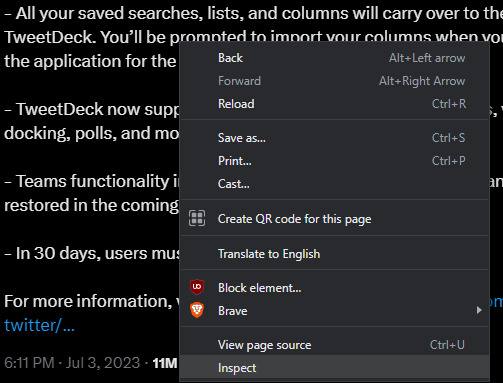
Task: Click the text 'For more information'
Action: 88,301
